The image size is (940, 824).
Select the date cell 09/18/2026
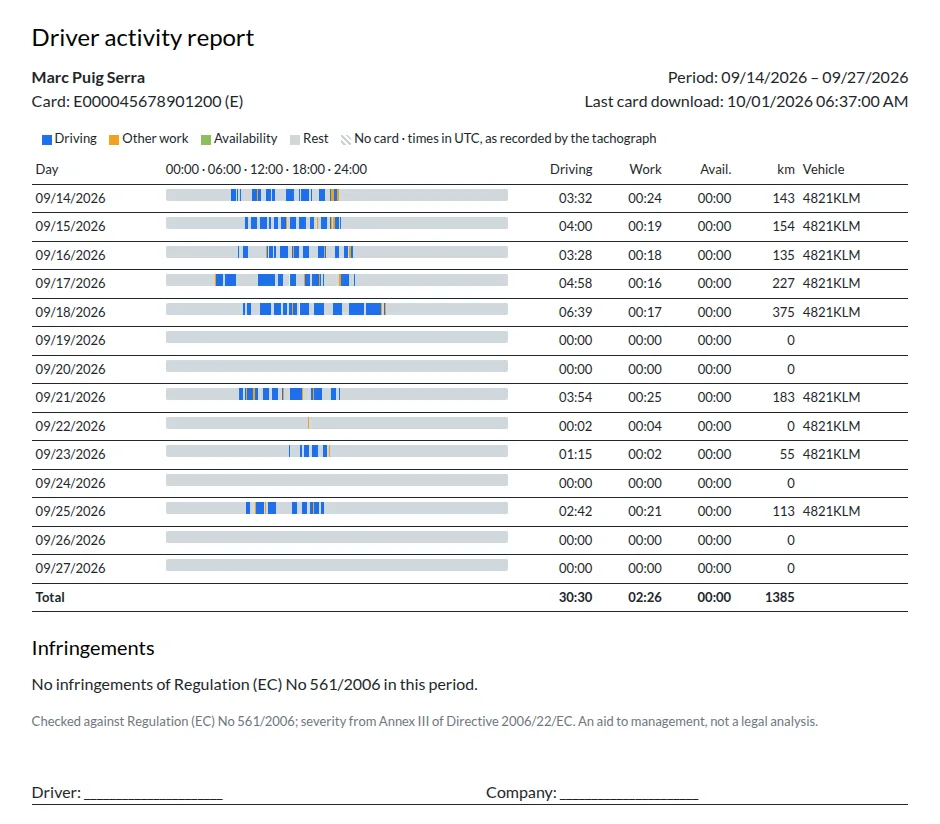pyautogui.click(x=70, y=312)
